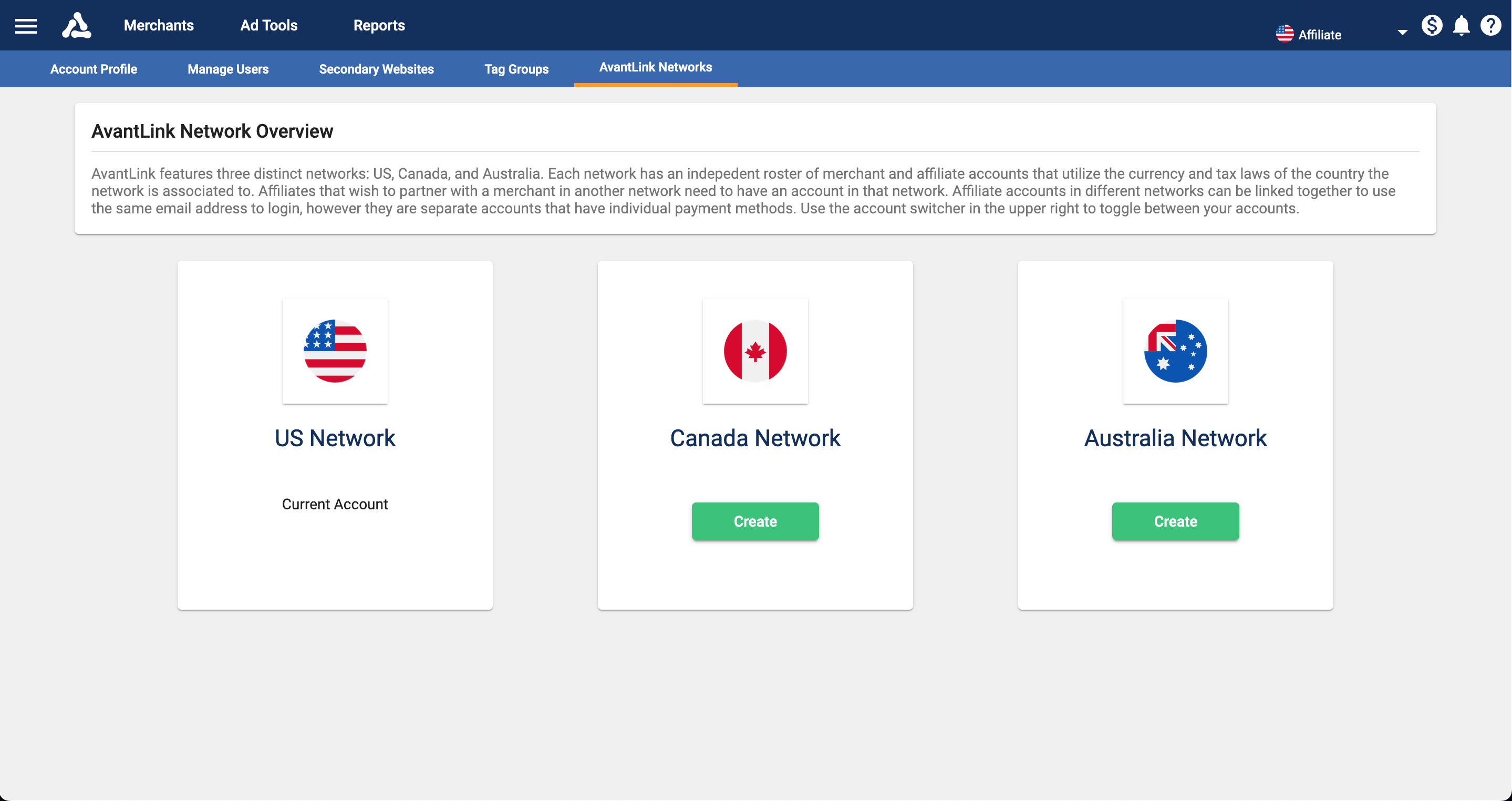Create an Australia Network account
Viewport: 1512px width, 801px height.
(x=1176, y=521)
